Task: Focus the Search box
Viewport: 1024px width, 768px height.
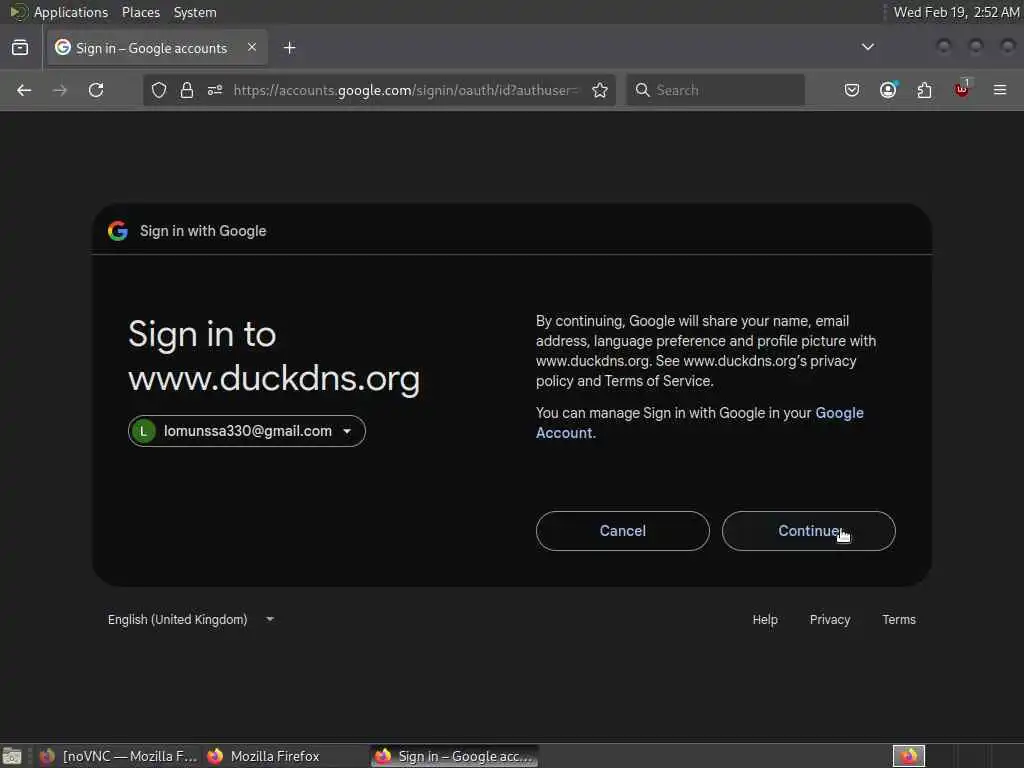Action: [x=715, y=90]
